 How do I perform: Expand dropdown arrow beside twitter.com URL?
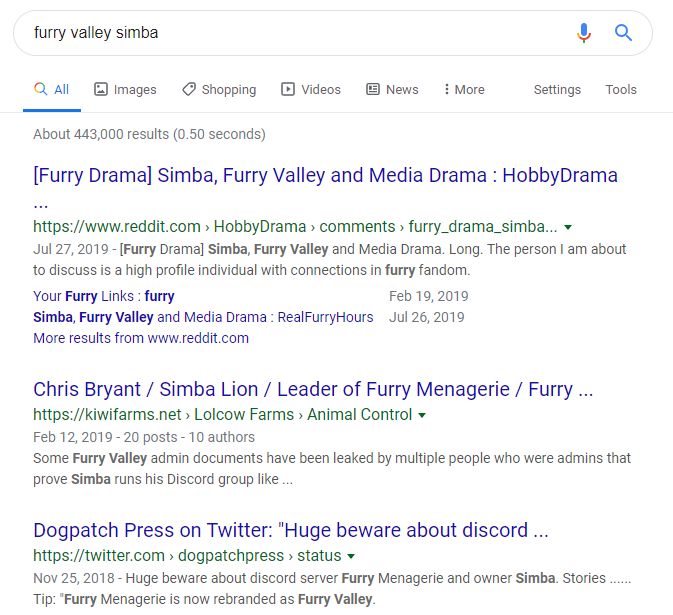tap(351, 557)
